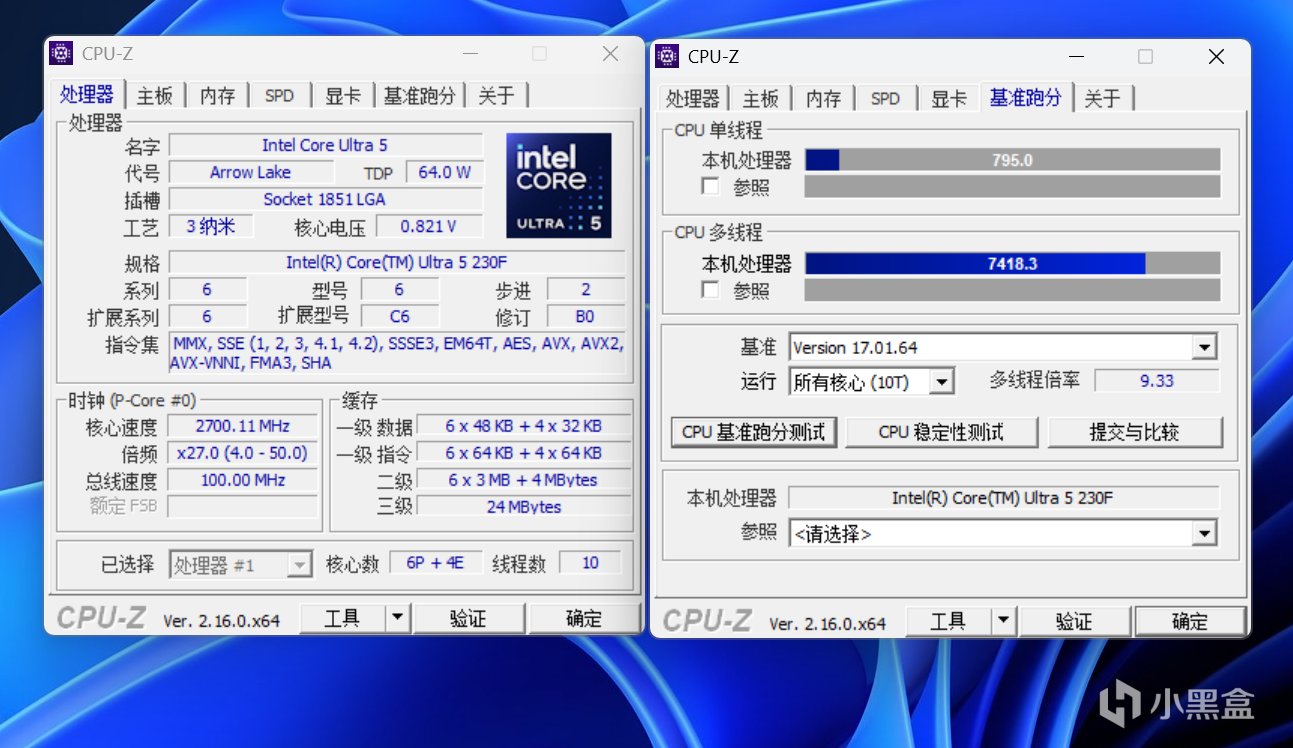Switch to SPD tab in benchmark window
This screenshot has width=1293, height=748.
885,98
